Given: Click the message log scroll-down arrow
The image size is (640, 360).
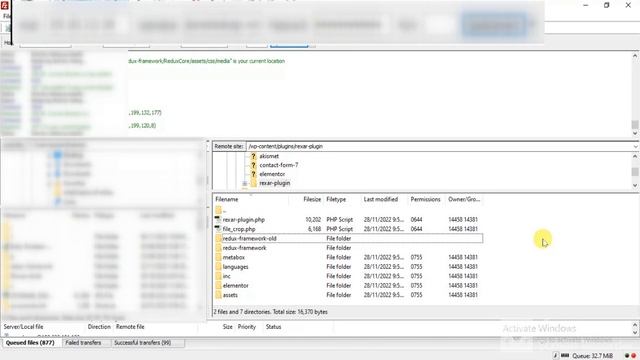Looking at the screenshot, I should [635, 133].
